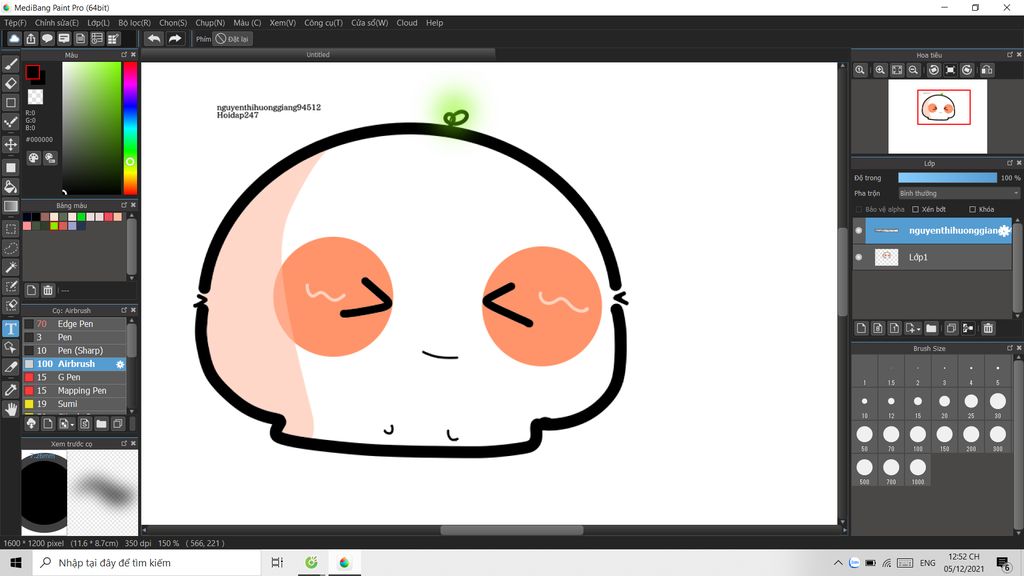Viewport: 1024px width, 576px height.
Task: Delete palette color with trash icon
Action: [x=48, y=290]
